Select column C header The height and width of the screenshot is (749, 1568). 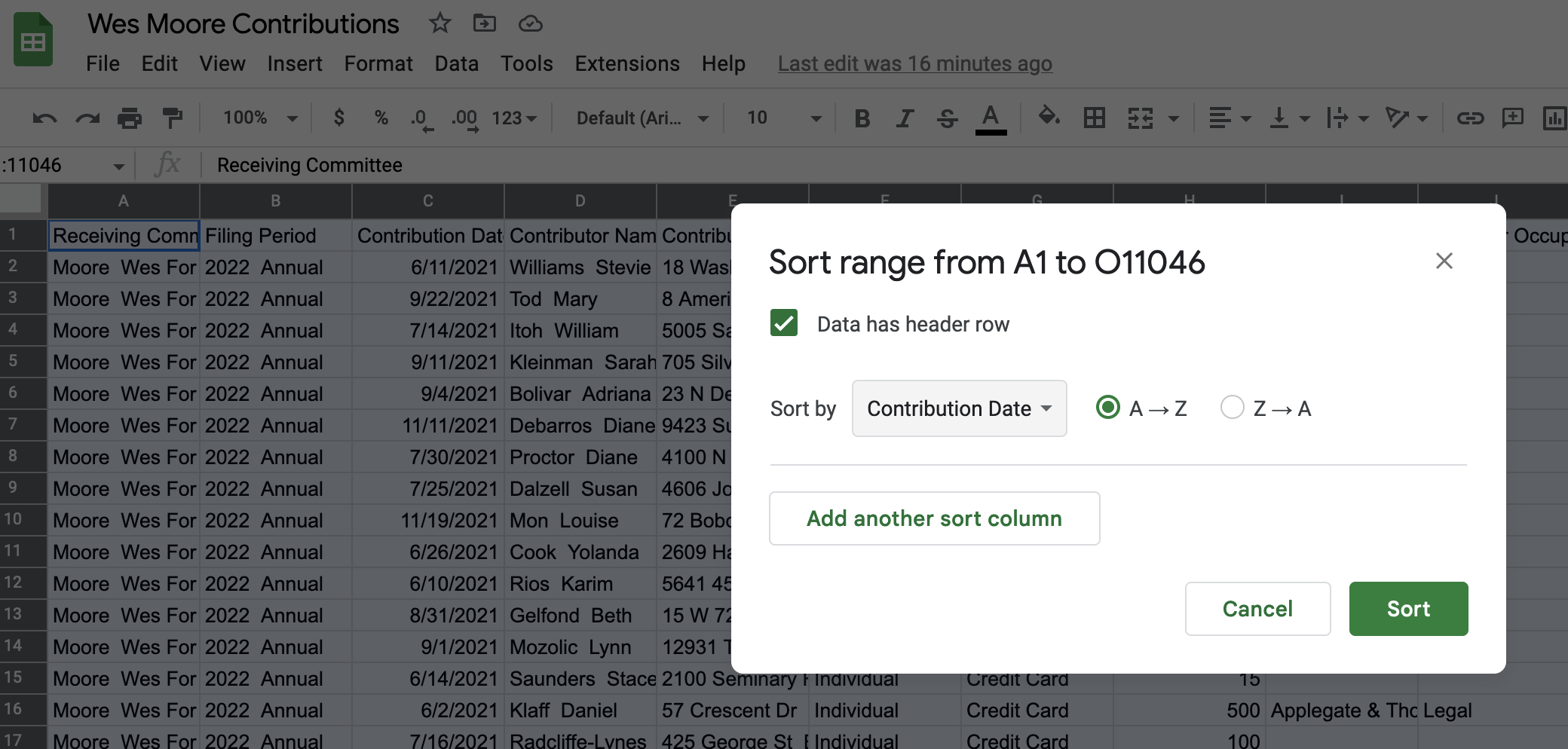tap(428, 201)
